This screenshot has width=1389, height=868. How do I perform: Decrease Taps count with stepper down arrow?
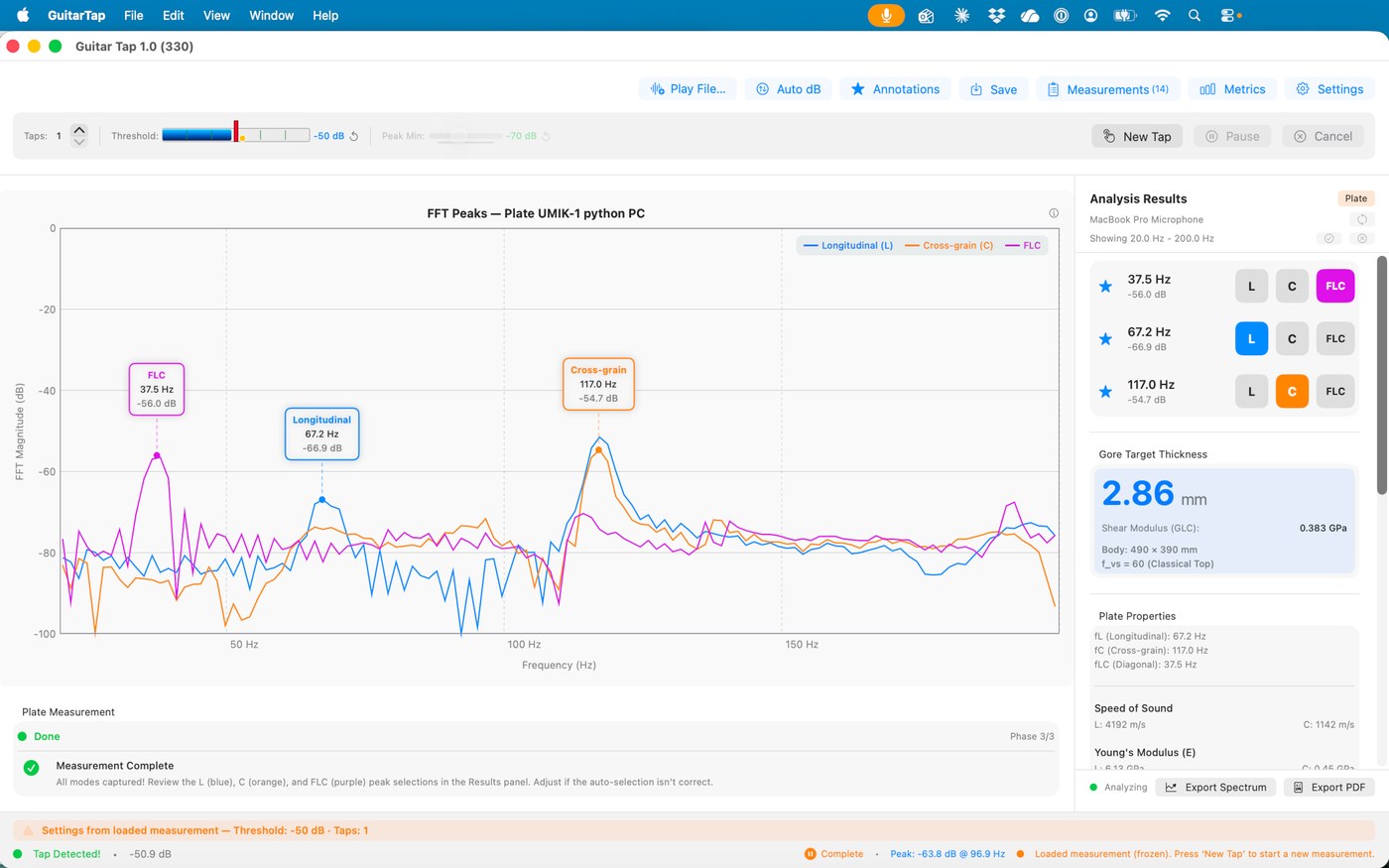click(79, 142)
